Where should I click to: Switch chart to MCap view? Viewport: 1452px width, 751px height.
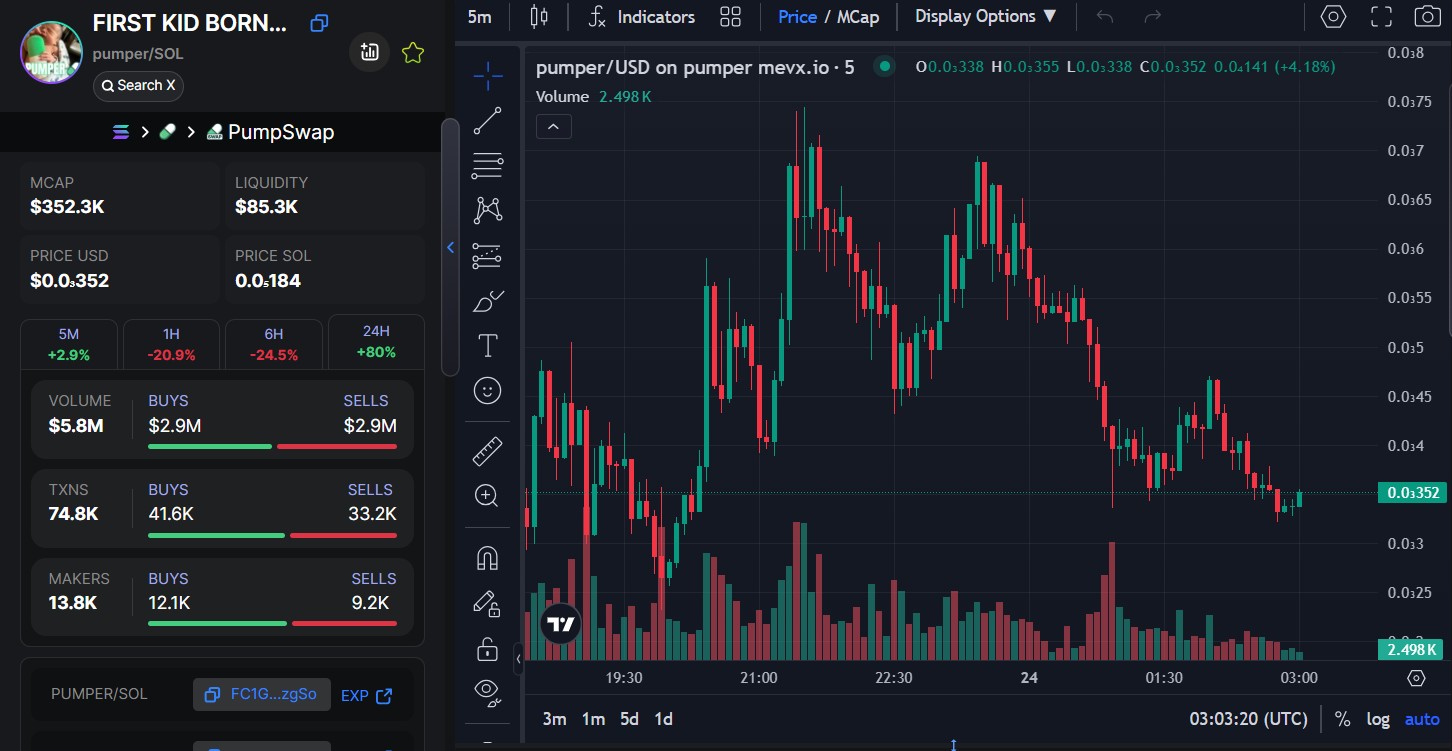pos(858,16)
